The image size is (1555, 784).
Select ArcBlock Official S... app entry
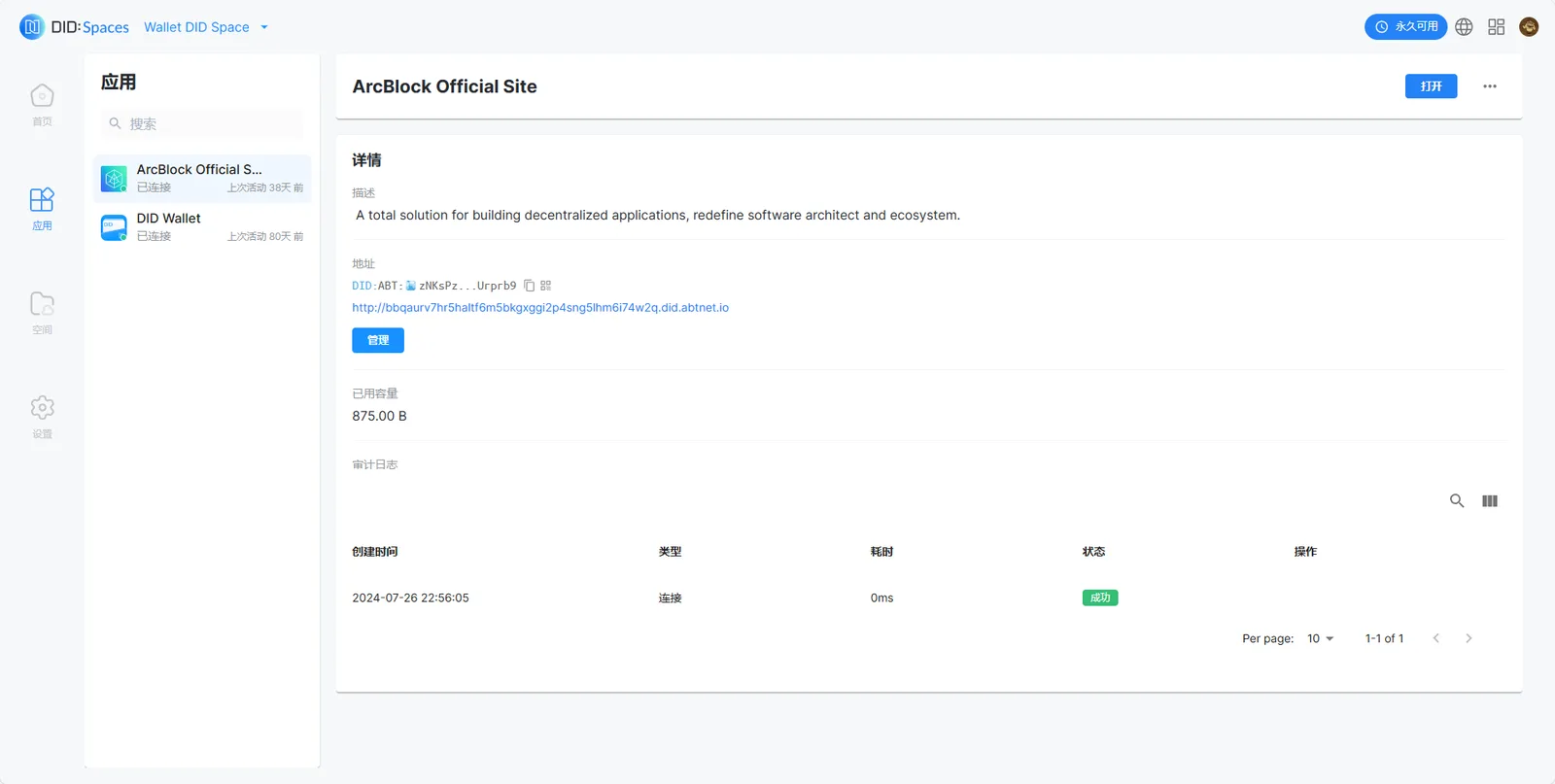pos(202,178)
